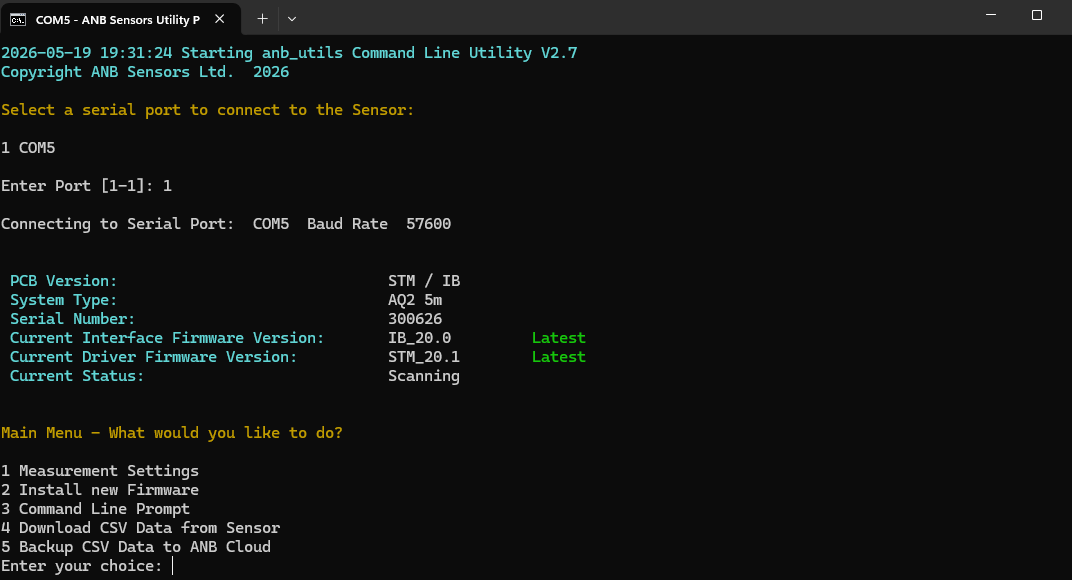The height and width of the screenshot is (580, 1072).
Task: Click '5 Backup CSV Data to ANB Cloud'
Action: coord(136,547)
